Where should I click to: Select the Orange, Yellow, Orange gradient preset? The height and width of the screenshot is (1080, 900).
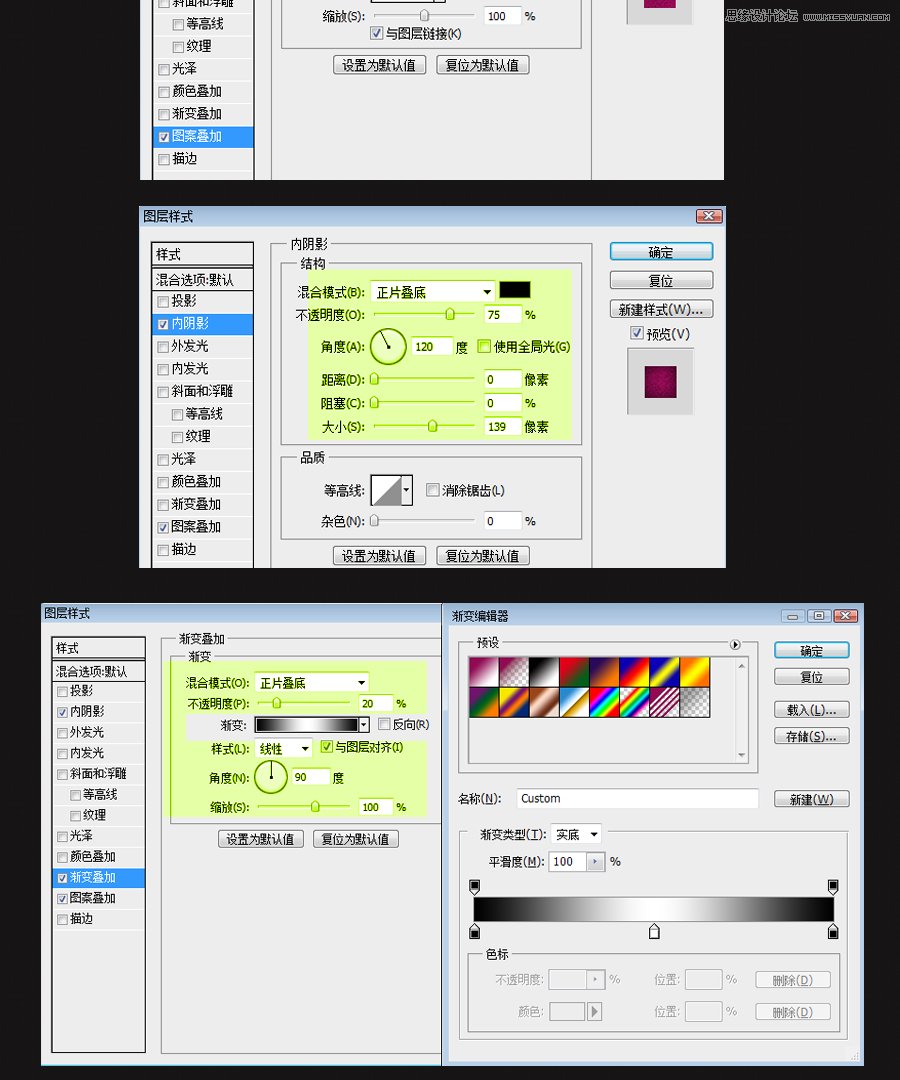[x=695, y=672]
